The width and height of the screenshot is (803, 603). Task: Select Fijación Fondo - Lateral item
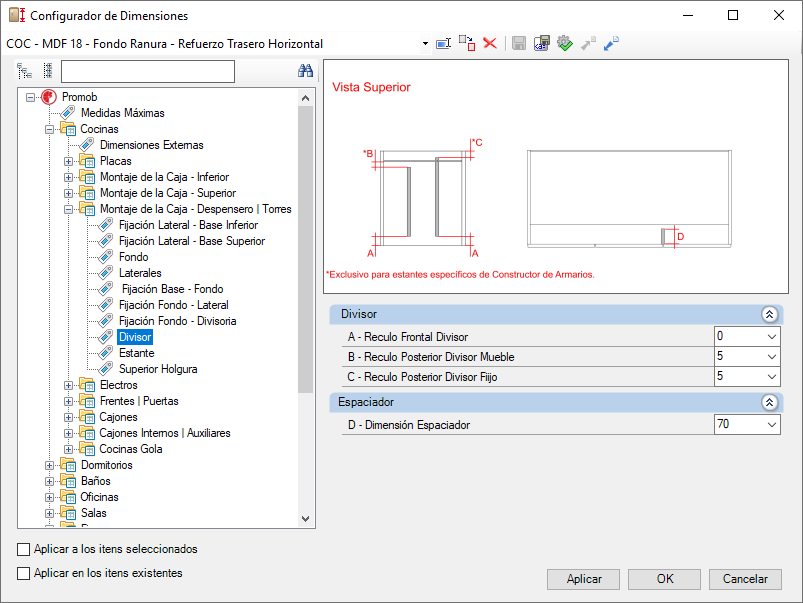[x=174, y=305]
